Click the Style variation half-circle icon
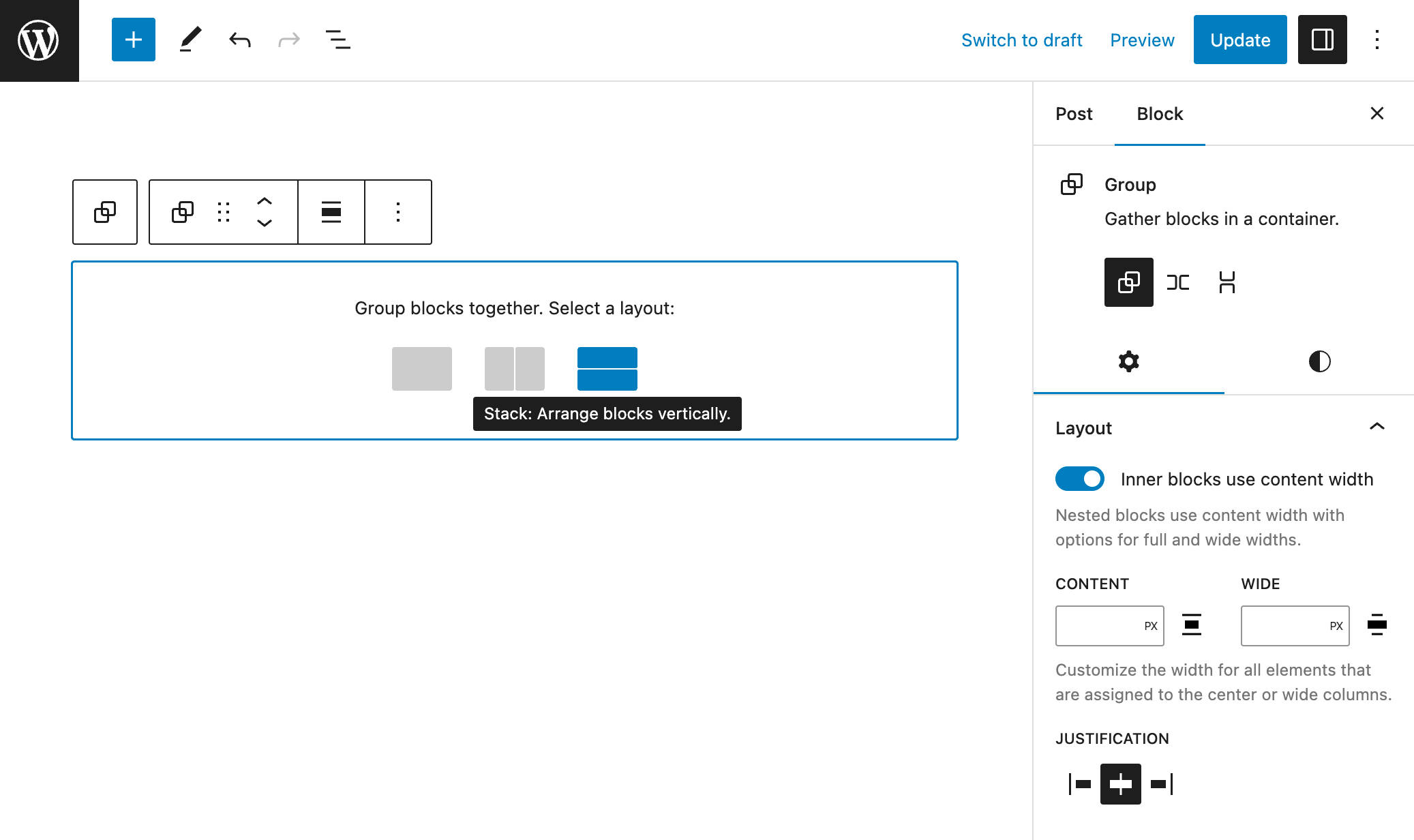The image size is (1414, 840). click(1319, 362)
